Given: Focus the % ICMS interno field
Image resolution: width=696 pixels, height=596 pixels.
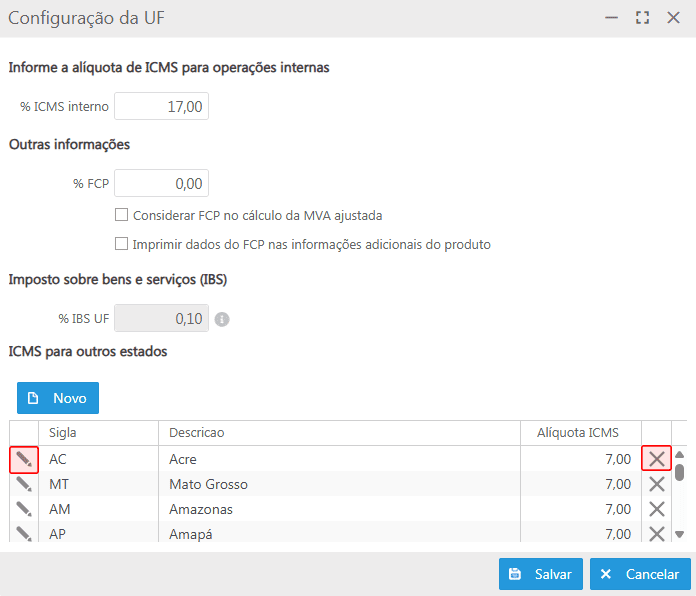Looking at the screenshot, I should 161,106.
